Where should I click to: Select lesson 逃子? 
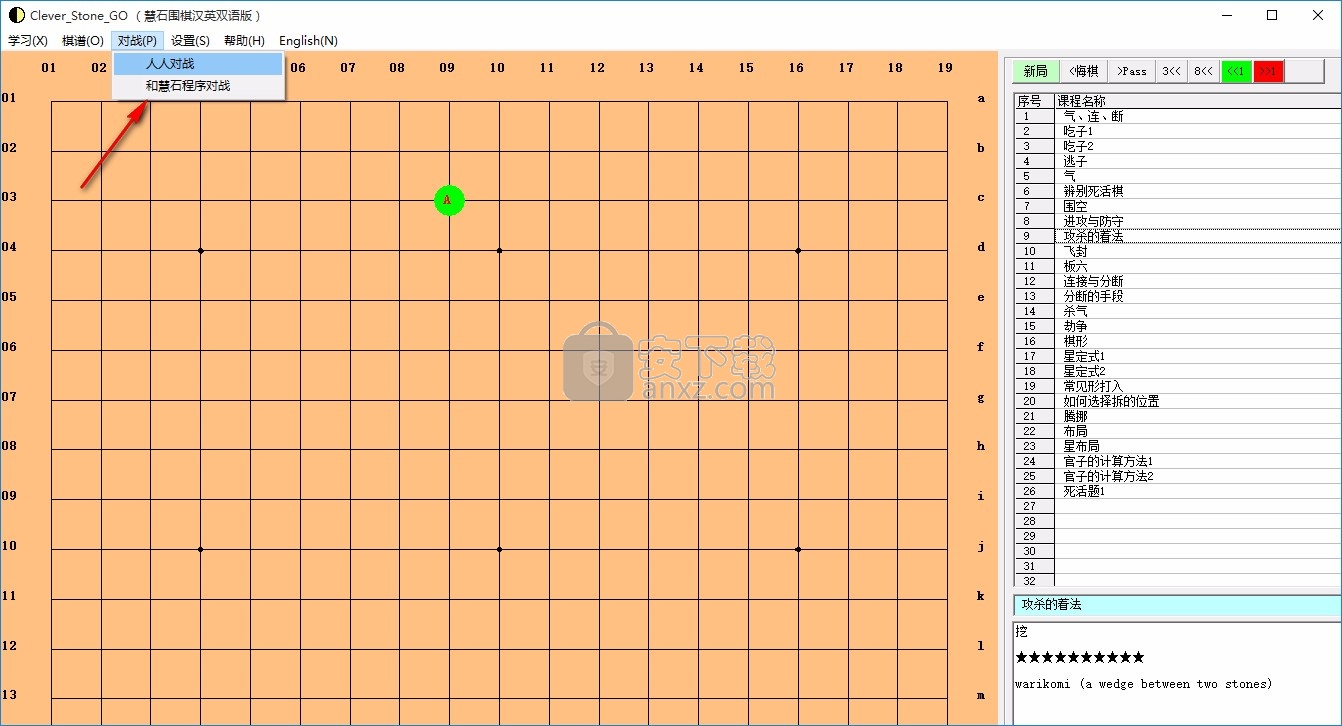click(1197, 161)
